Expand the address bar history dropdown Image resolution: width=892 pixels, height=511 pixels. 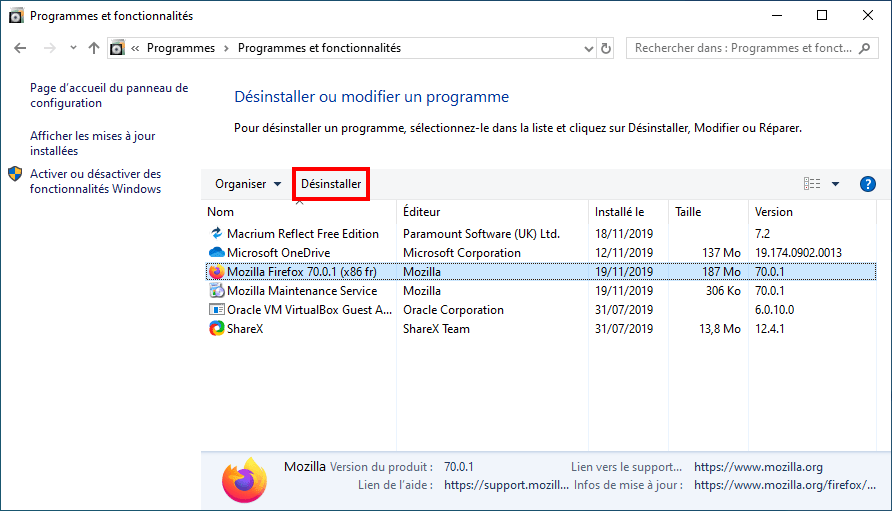pos(589,49)
